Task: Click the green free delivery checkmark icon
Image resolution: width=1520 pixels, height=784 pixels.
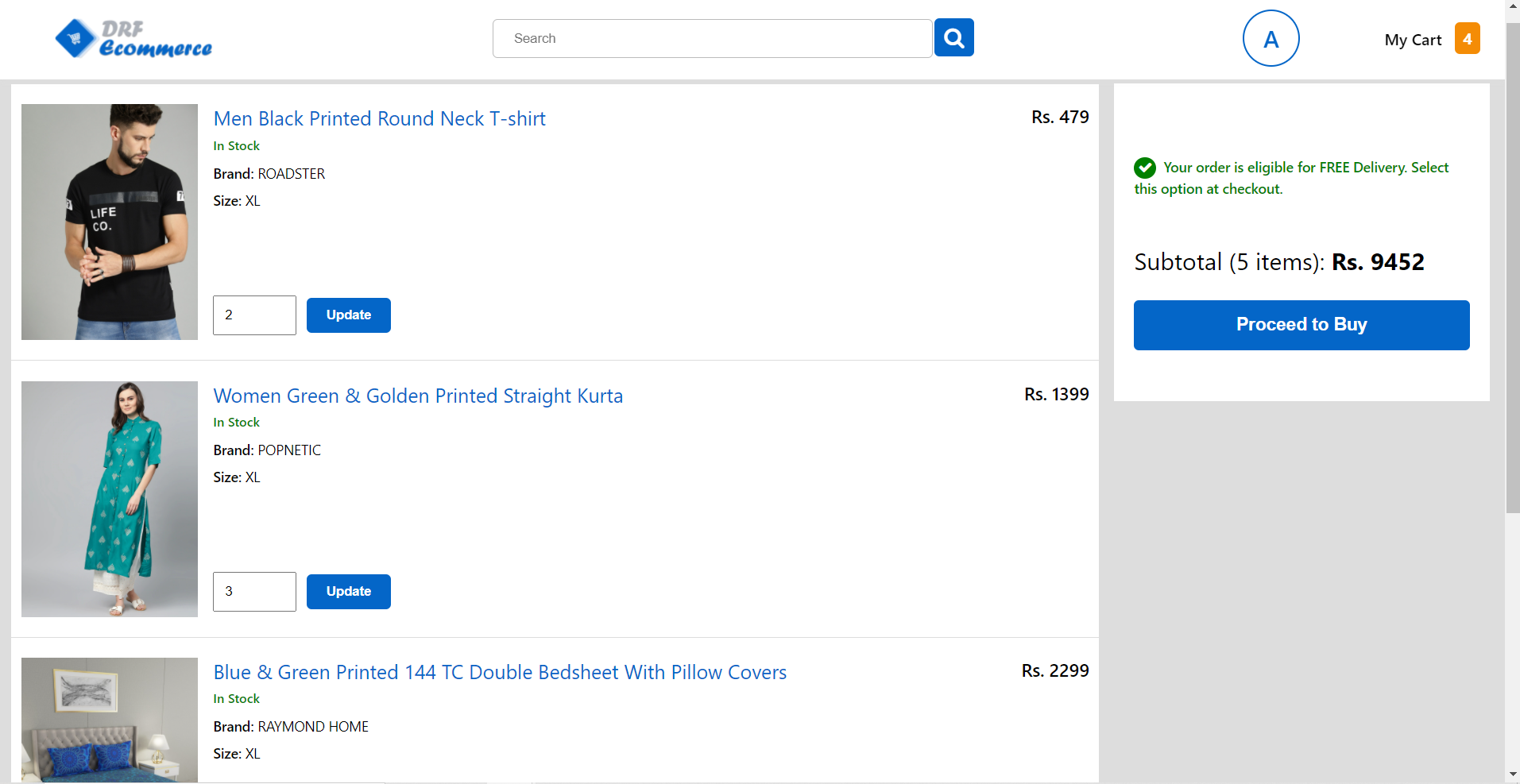Action: [1144, 168]
